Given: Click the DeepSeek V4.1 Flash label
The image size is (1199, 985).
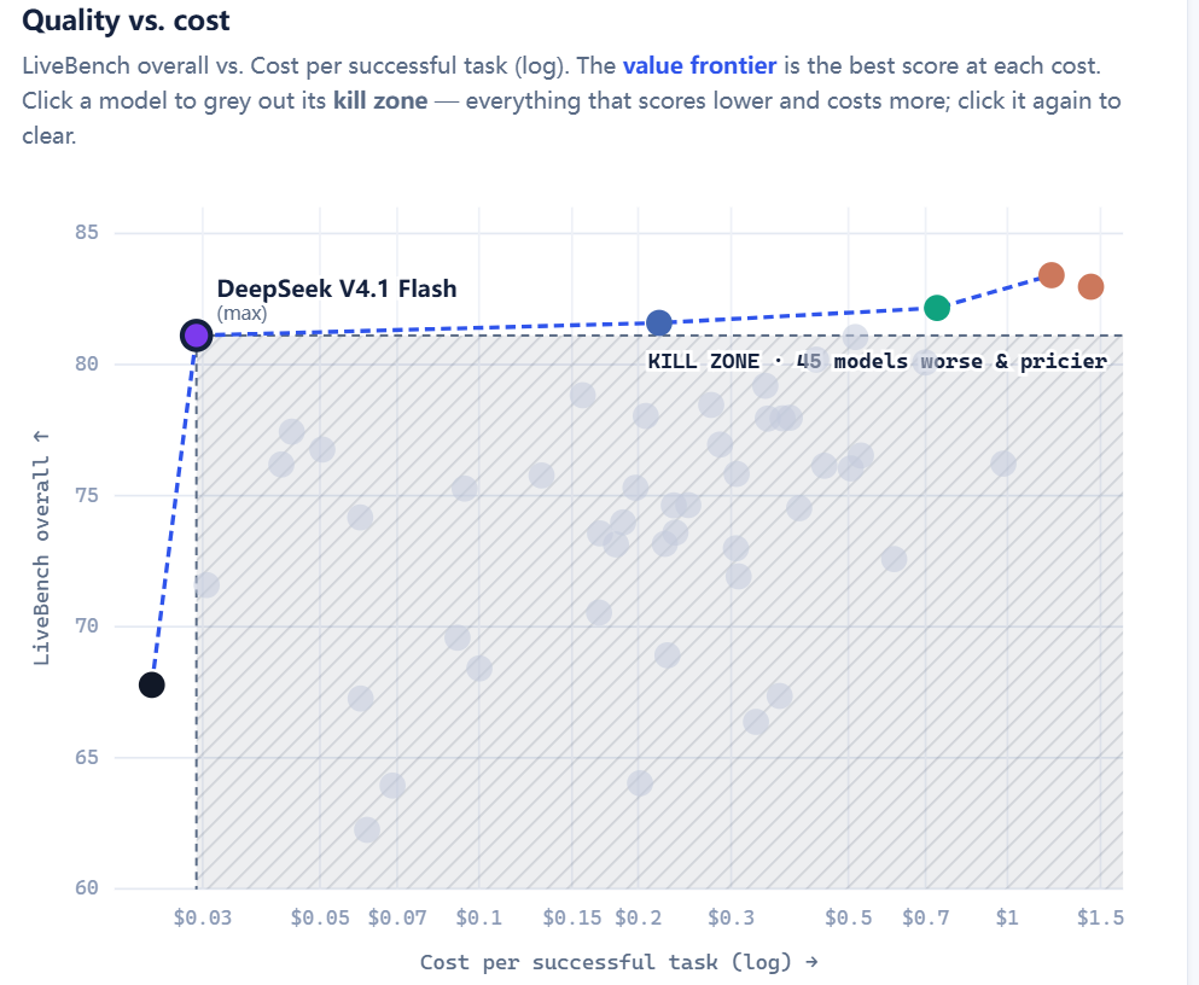Looking at the screenshot, I should tap(336, 289).
